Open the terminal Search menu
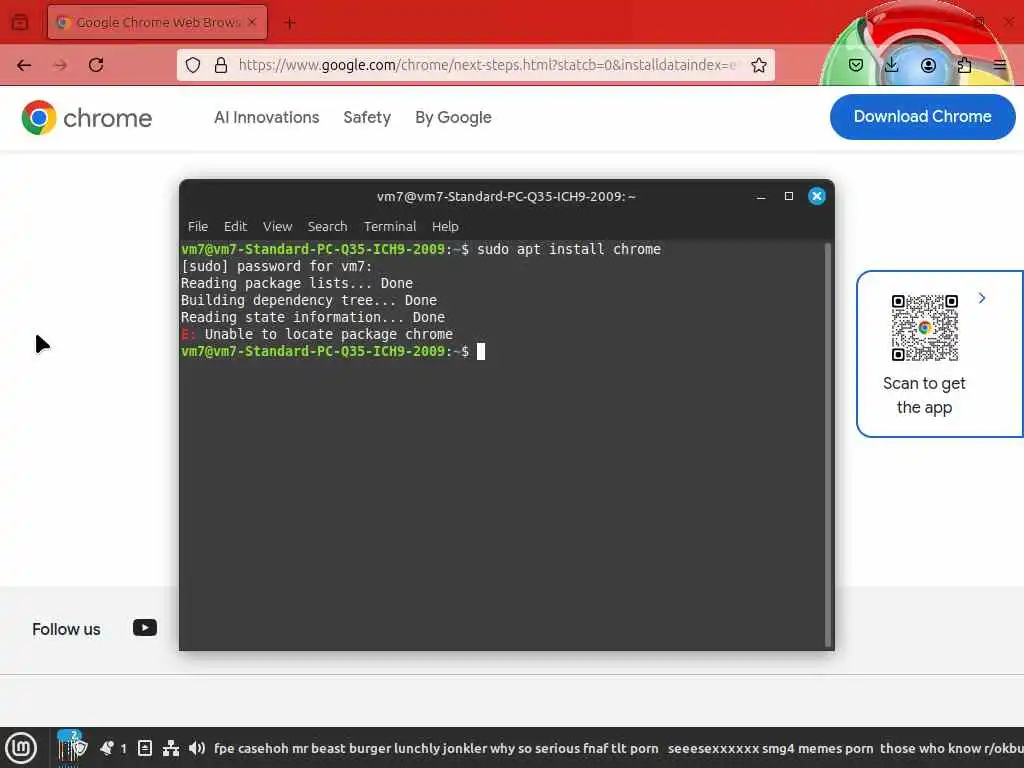 coord(327,226)
